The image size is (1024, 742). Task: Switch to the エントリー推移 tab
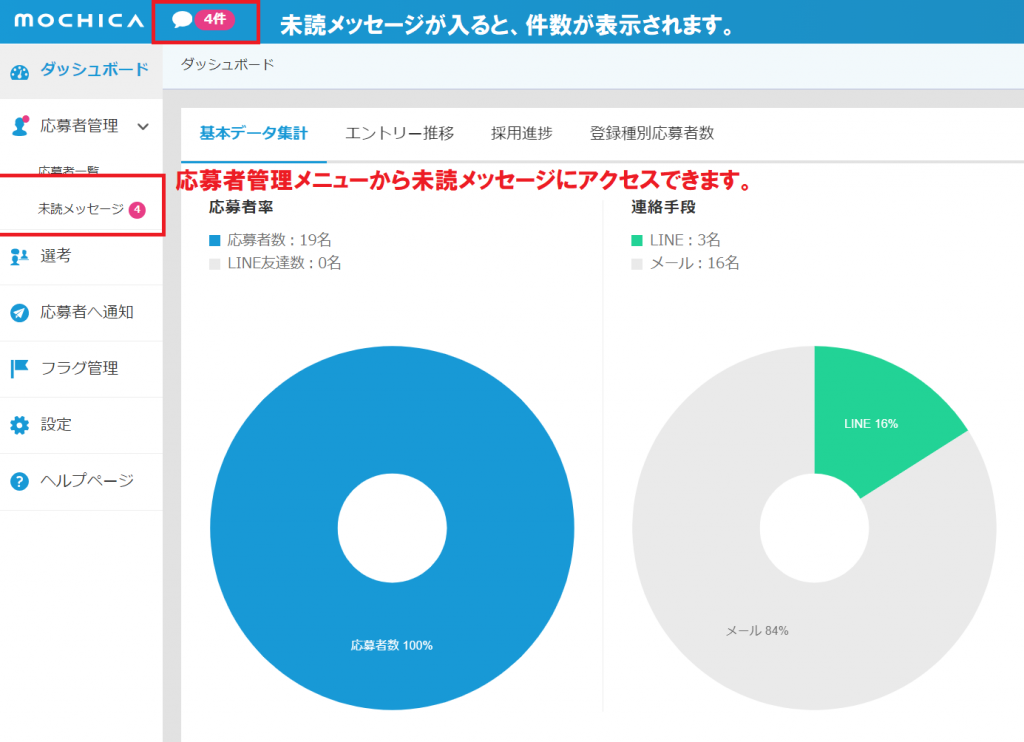tap(399, 134)
